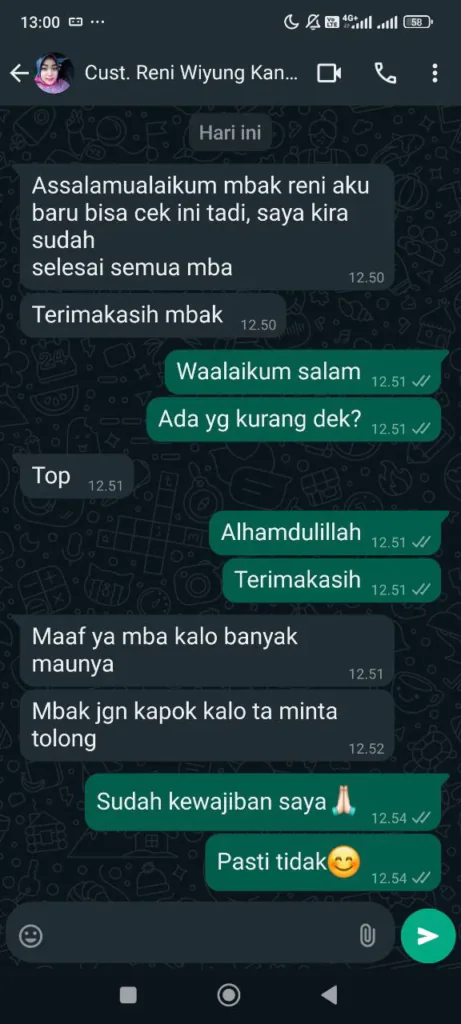Select the 'Ada yg kurang dek?' message

[x=294, y=419]
